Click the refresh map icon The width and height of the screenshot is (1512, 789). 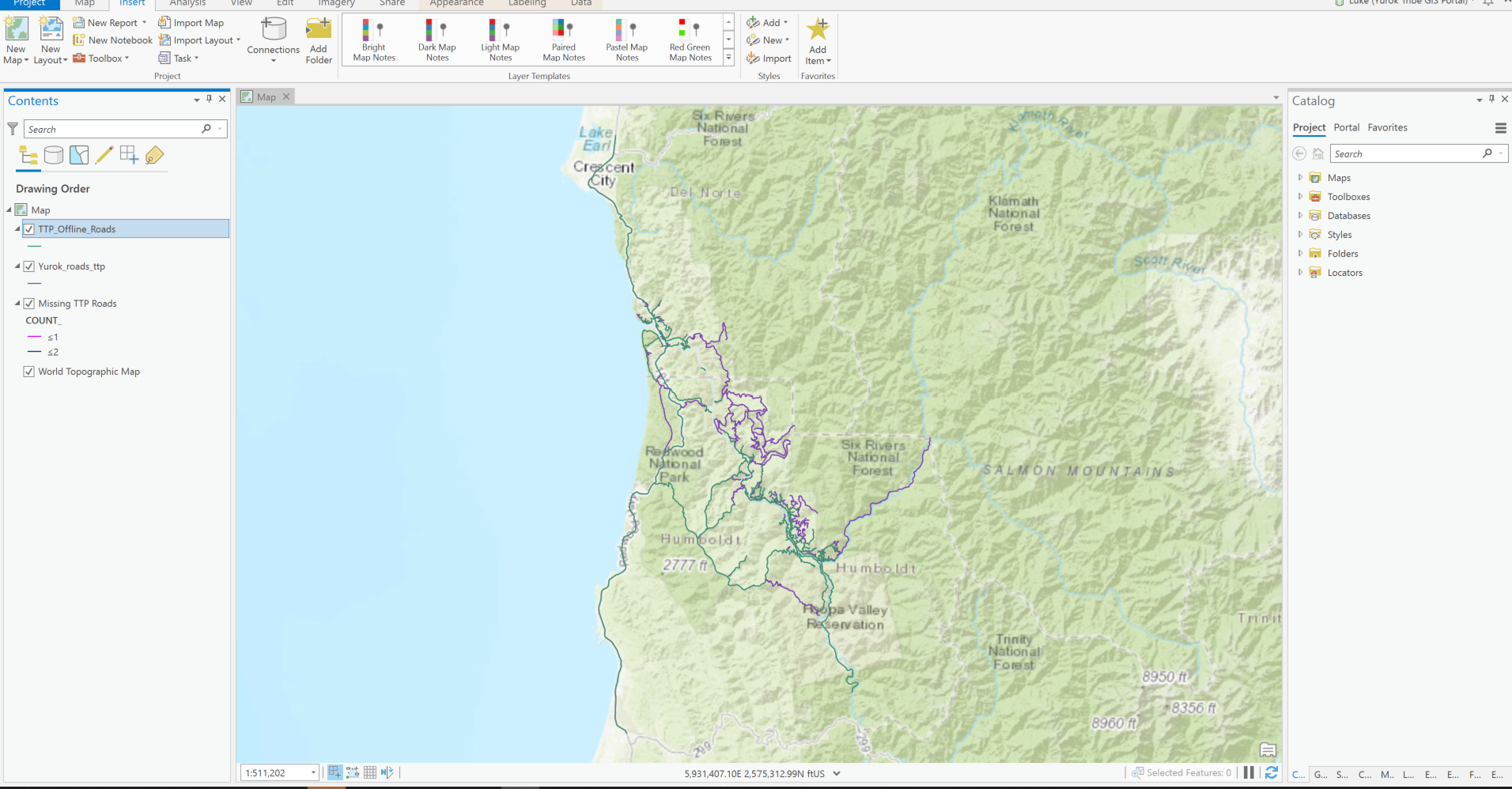click(x=1272, y=772)
